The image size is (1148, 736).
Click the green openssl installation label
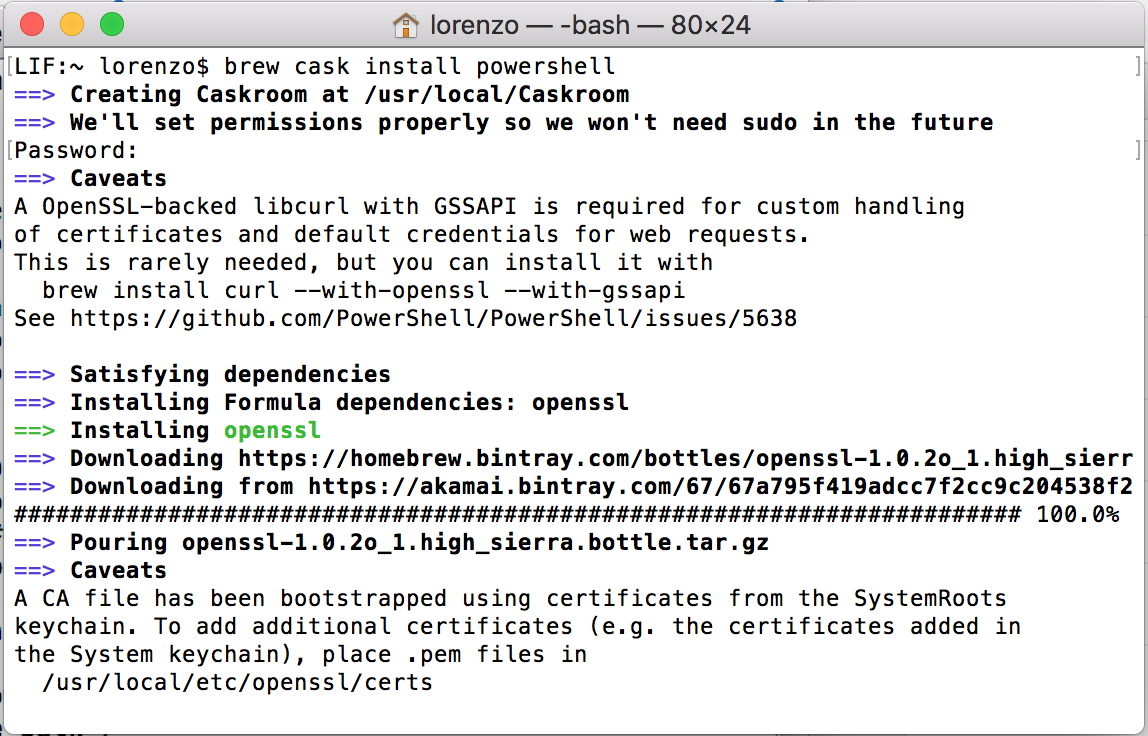pos(271,429)
